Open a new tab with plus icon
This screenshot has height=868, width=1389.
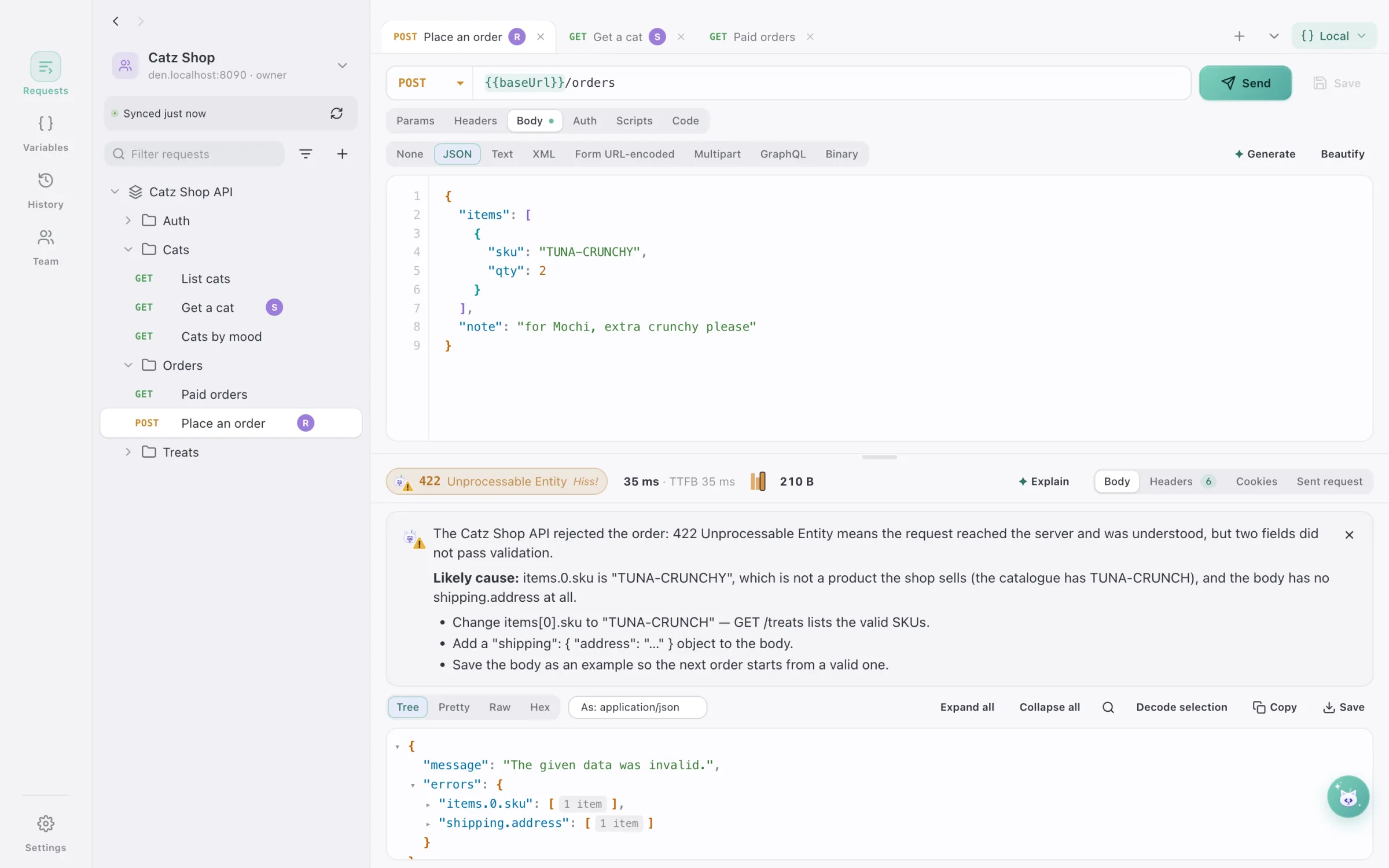tap(1239, 36)
